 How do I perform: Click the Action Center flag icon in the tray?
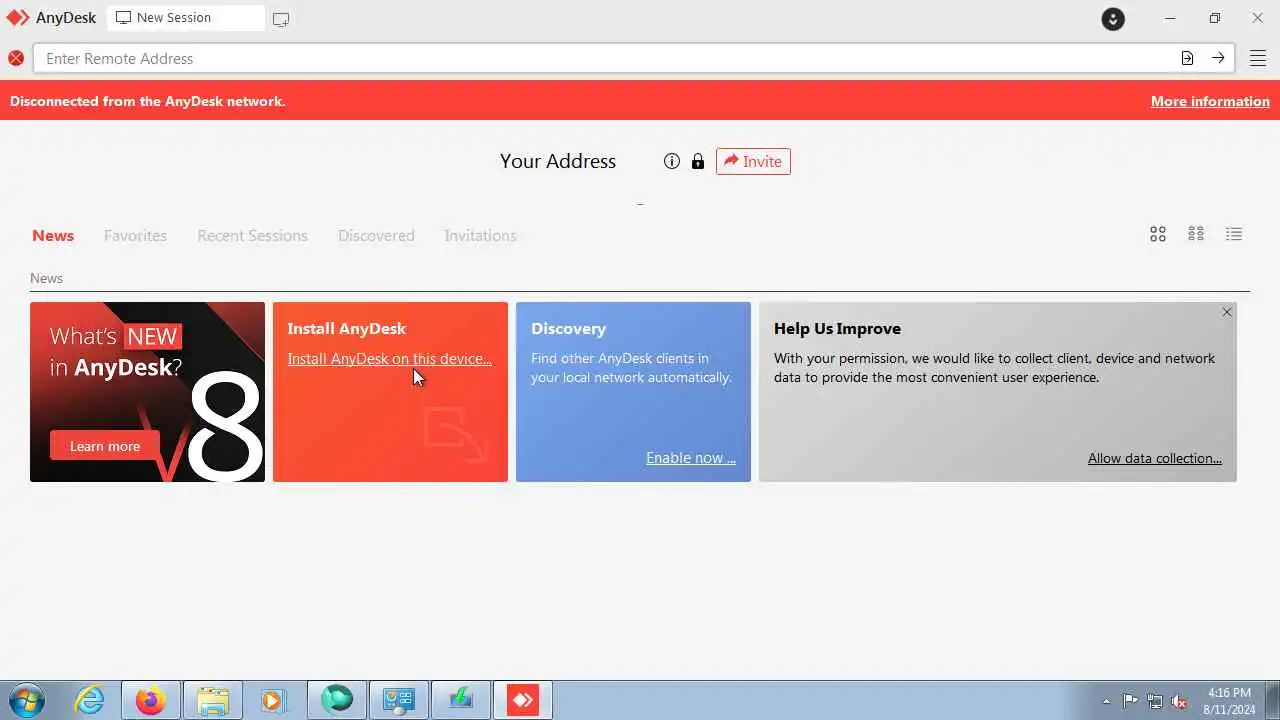click(x=1130, y=701)
